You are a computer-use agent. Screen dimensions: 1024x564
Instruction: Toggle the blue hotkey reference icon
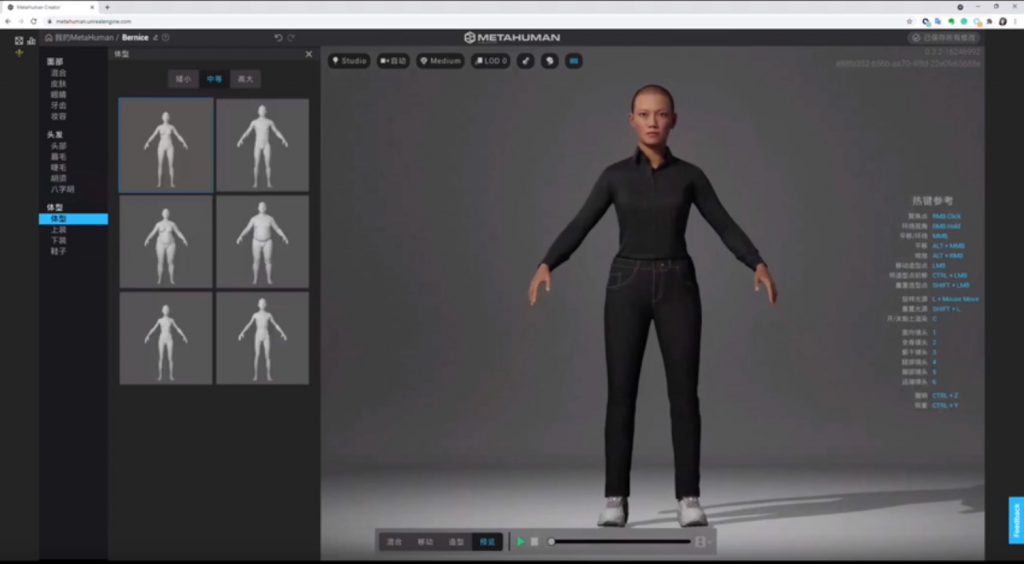coord(573,61)
